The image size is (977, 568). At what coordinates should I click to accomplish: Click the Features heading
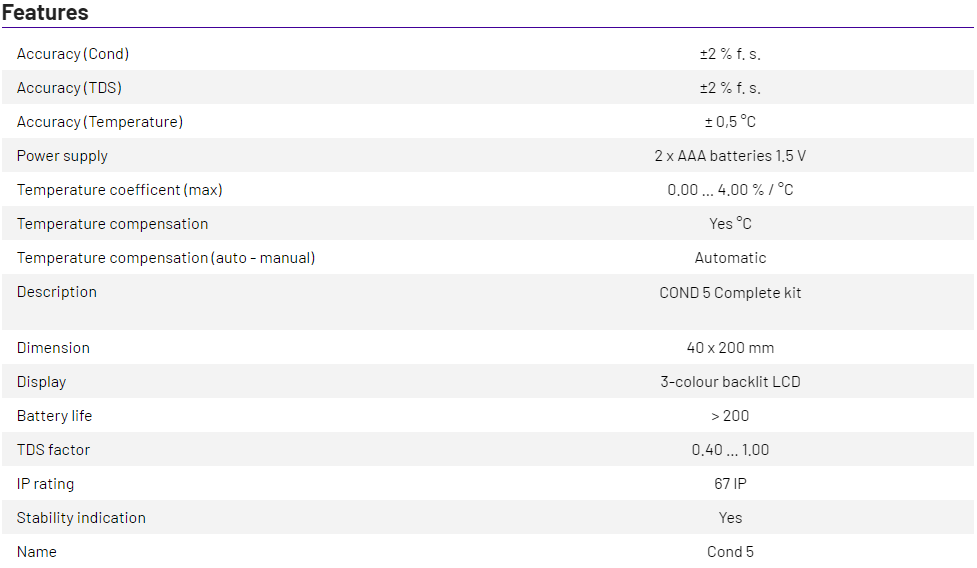[x=45, y=13]
